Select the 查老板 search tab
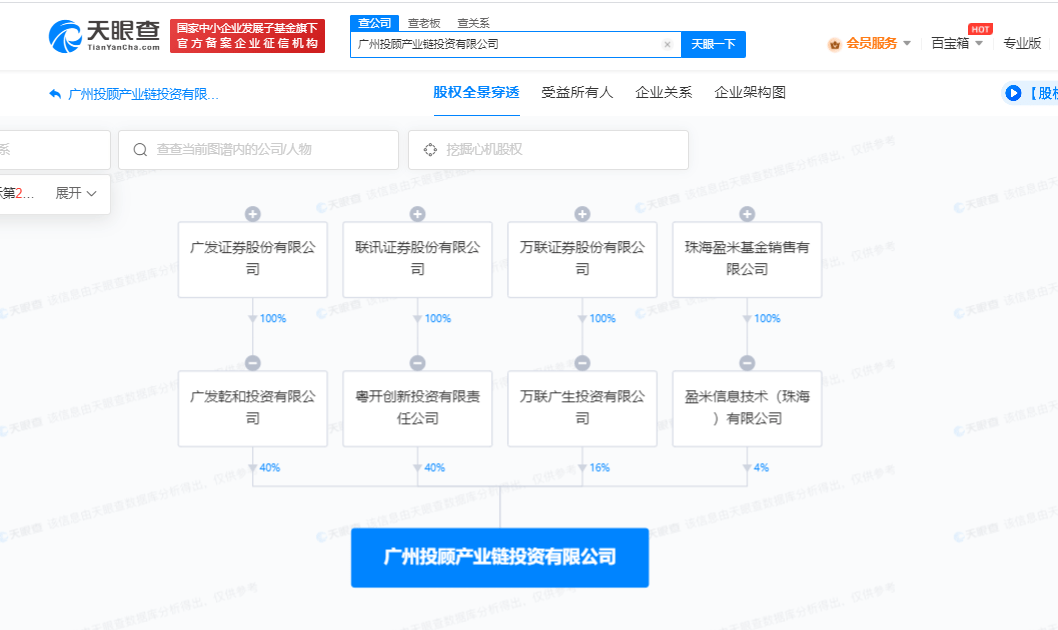Screen dimensions: 1058x630 [x=424, y=23]
